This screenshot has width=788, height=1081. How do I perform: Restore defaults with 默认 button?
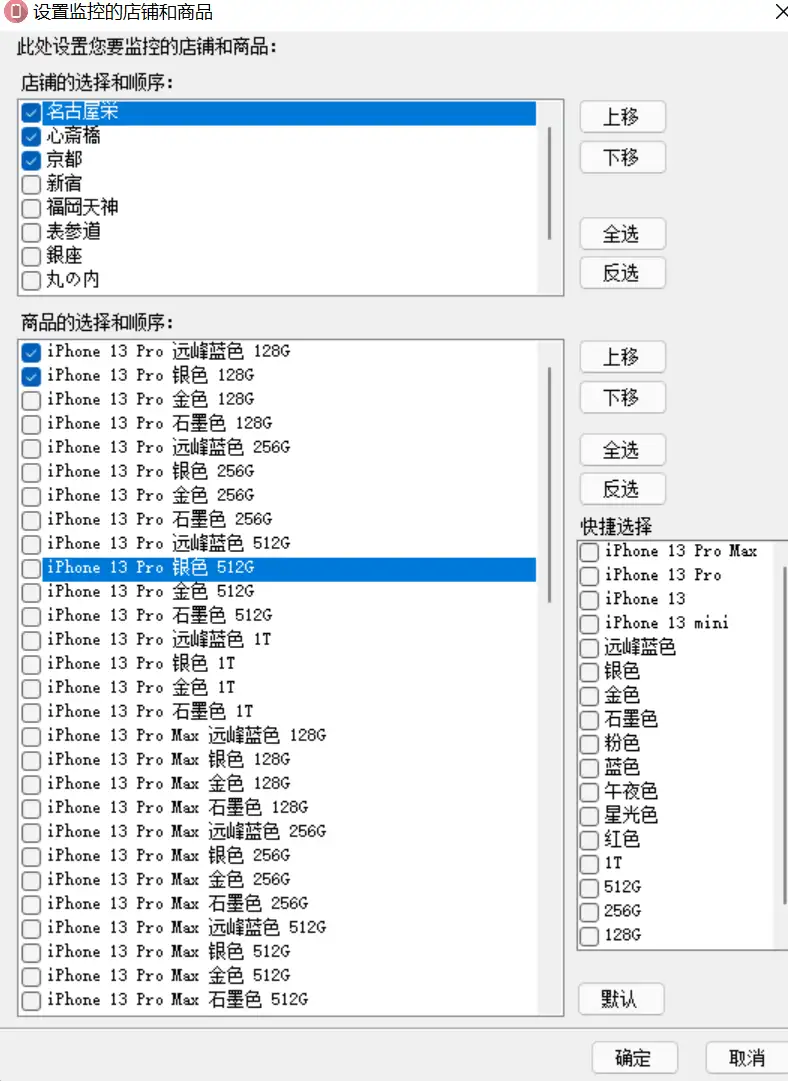point(621,999)
